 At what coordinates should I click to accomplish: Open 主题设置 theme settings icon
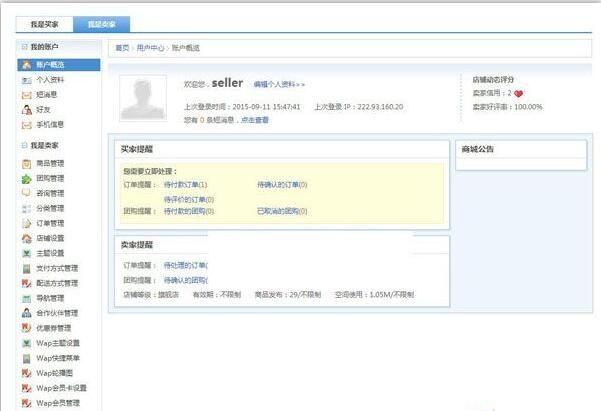click(x=26, y=253)
